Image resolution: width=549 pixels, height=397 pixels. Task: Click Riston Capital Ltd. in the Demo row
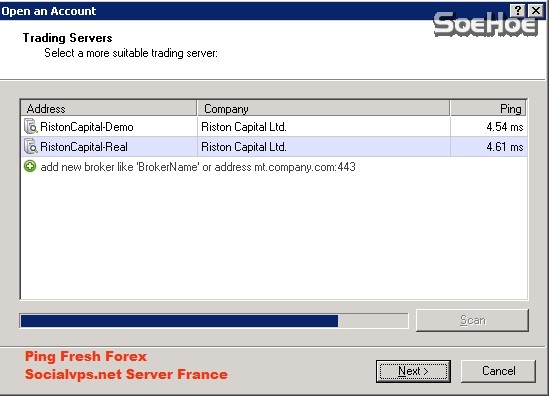(244, 127)
